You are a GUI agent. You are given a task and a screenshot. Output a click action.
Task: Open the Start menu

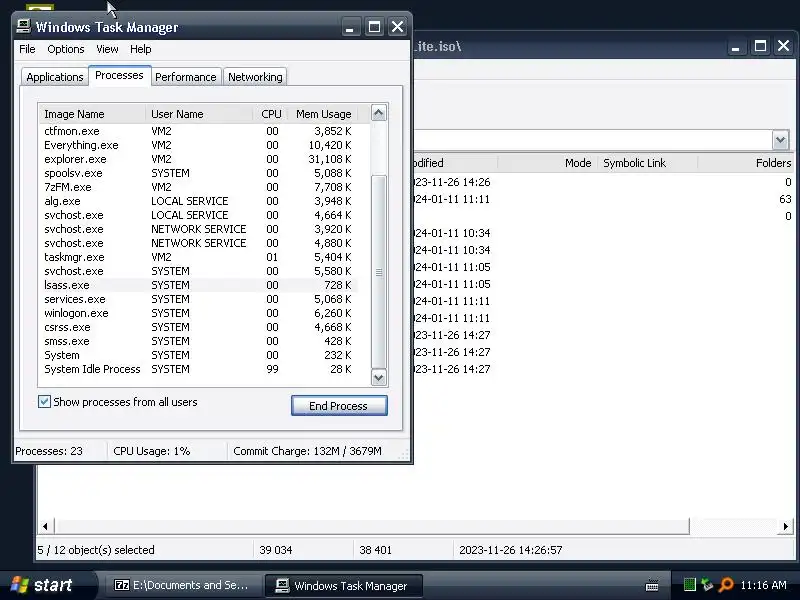click(x=49, y=585)
